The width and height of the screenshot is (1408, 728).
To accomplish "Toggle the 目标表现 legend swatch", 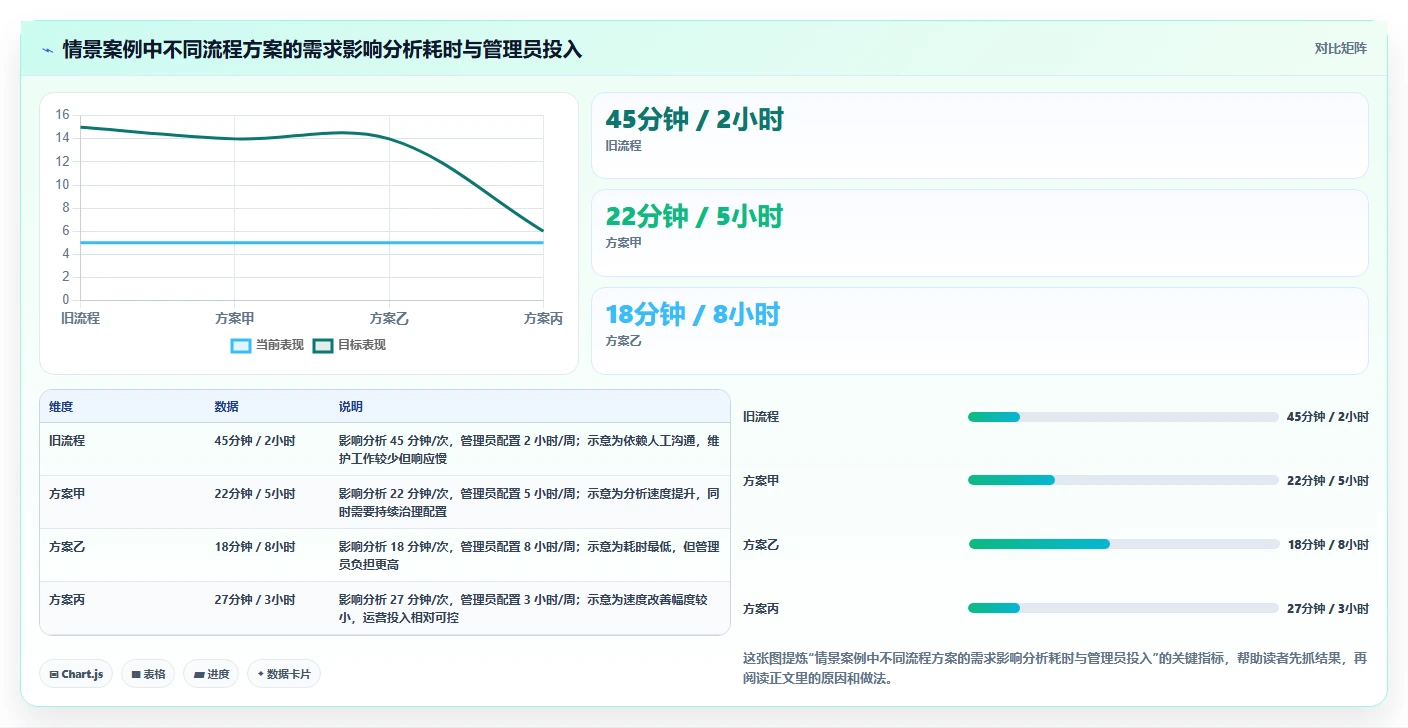I will click(323, 345).
